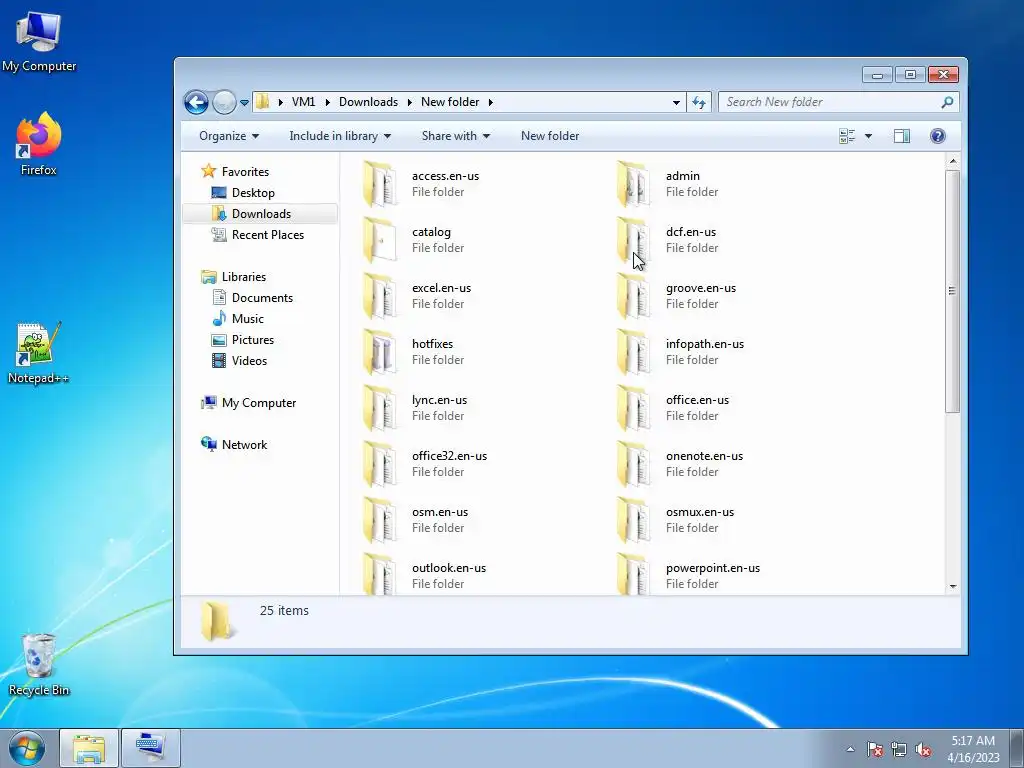Open My Computer desktop icon

pos(39,41)
